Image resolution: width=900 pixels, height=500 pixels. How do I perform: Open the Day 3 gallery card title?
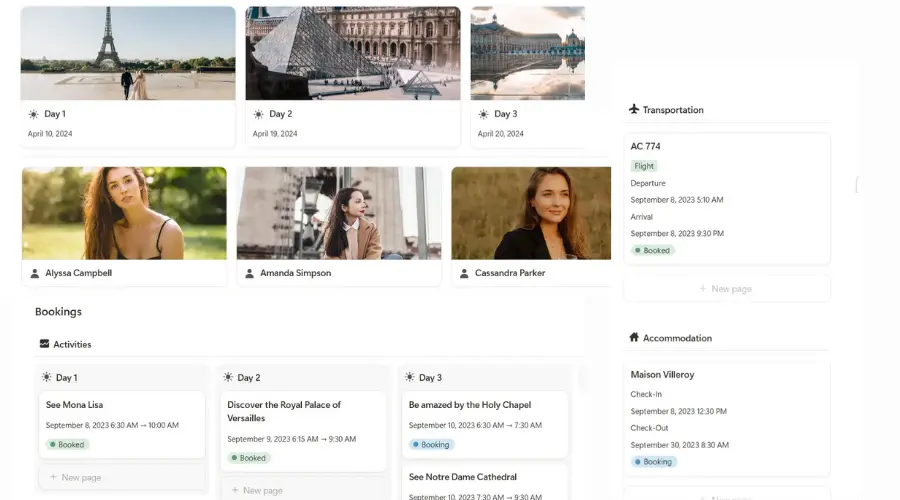506,114
